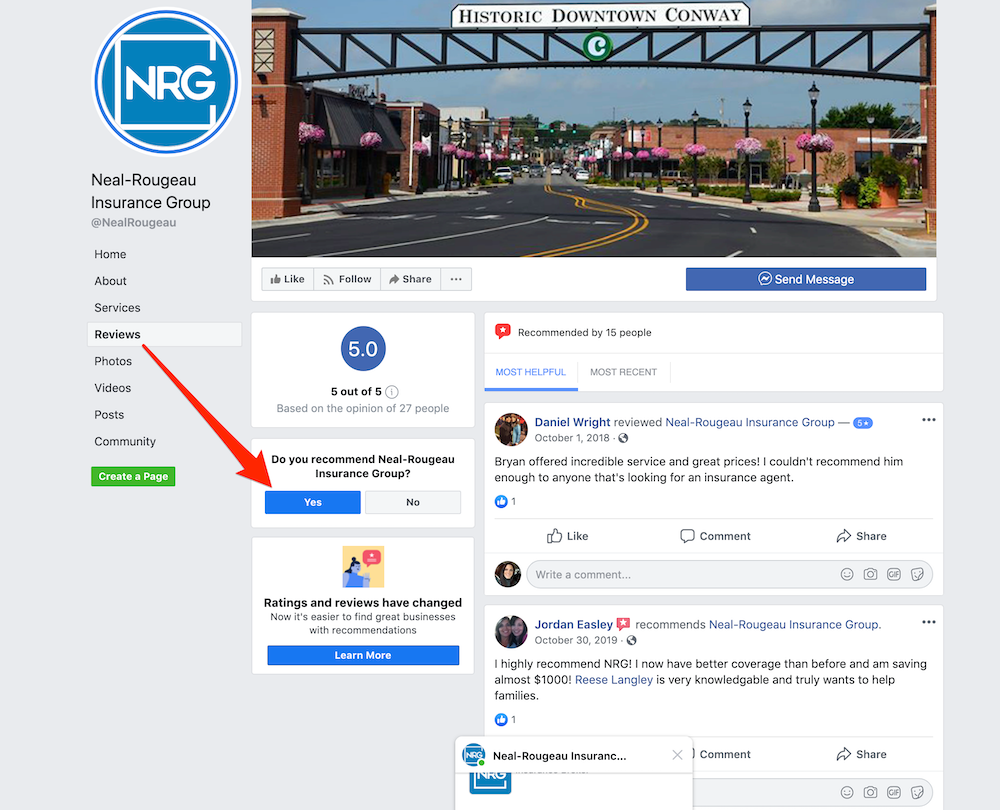Share Jordan Easley's review
1000x810 pixels.
[x=861, y=755]
